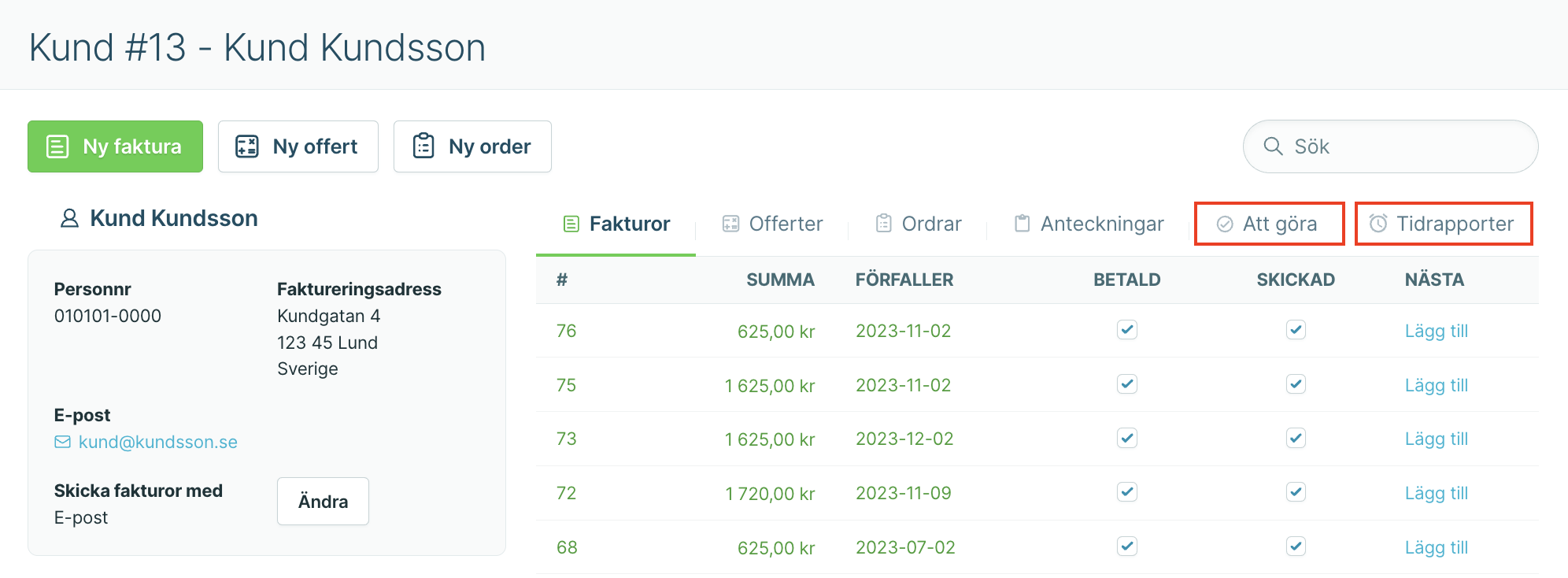This screenshot has width=1568, height=578.
Task: Open the Ordrar tab
Action: pos(919,224)
